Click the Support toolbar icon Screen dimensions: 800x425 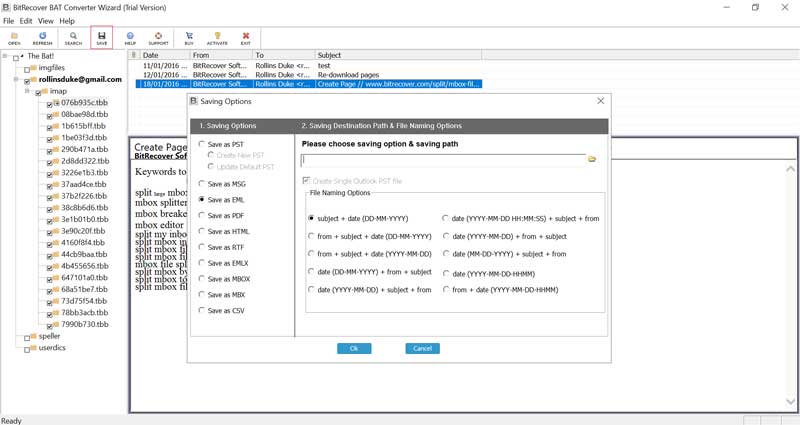(x=158, y=38)
